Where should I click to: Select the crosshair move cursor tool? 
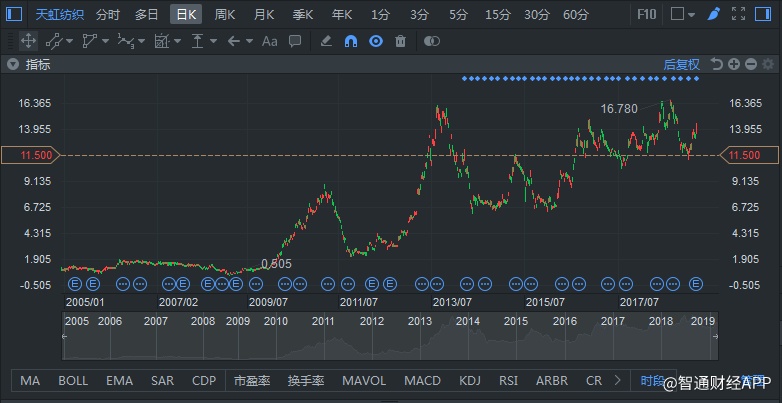coord(28,41)
